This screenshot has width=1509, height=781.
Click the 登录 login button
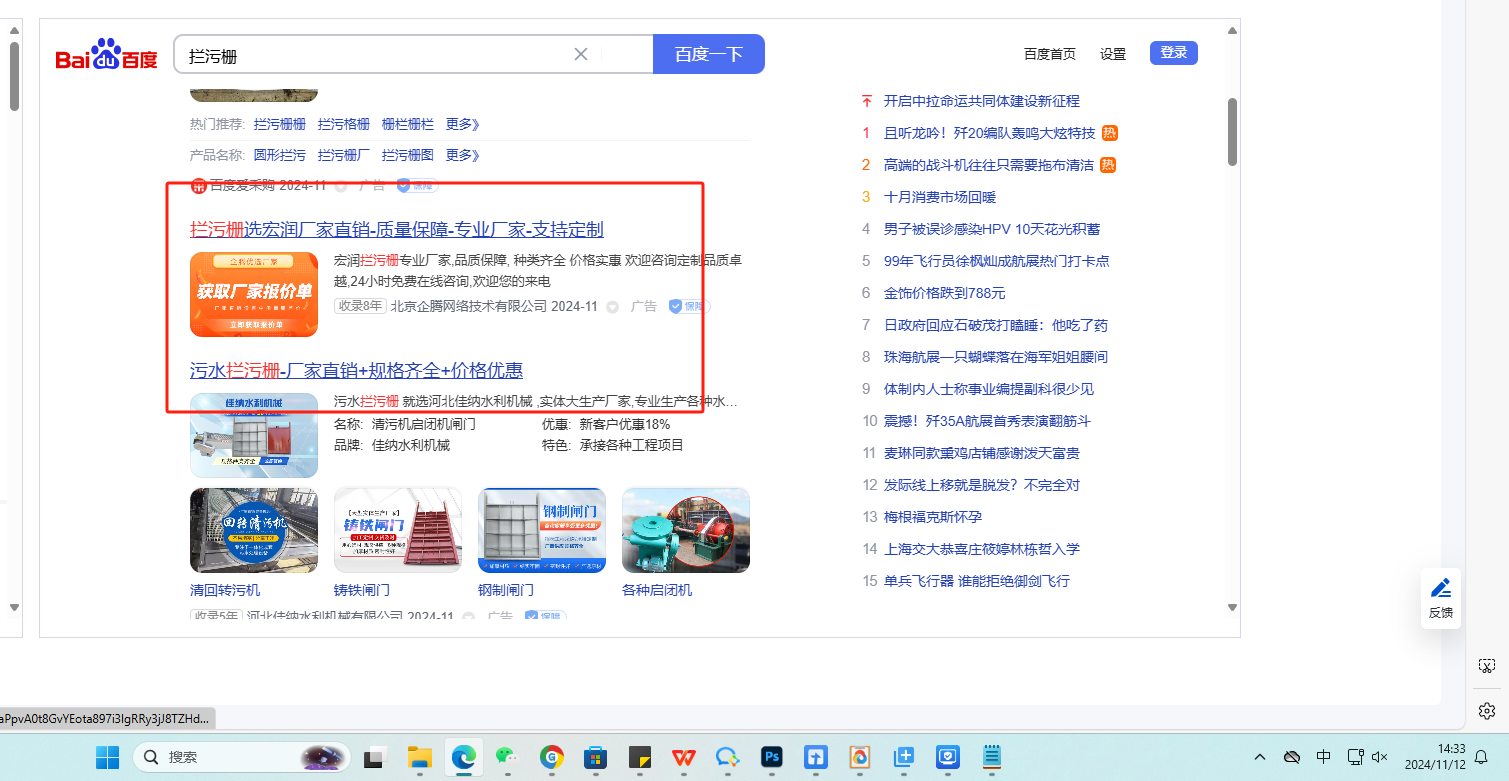coord(1173,53)
